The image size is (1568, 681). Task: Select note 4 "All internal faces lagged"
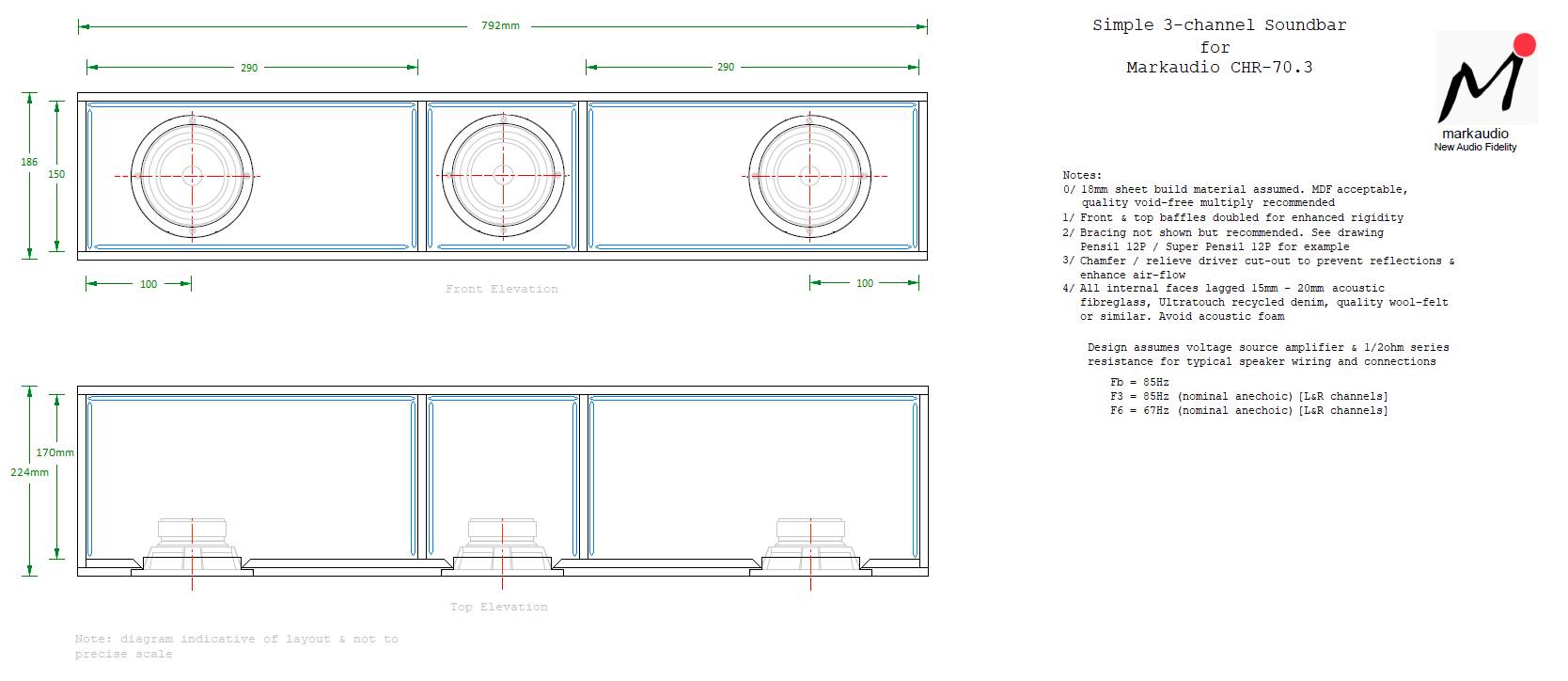coord(1256,302)
